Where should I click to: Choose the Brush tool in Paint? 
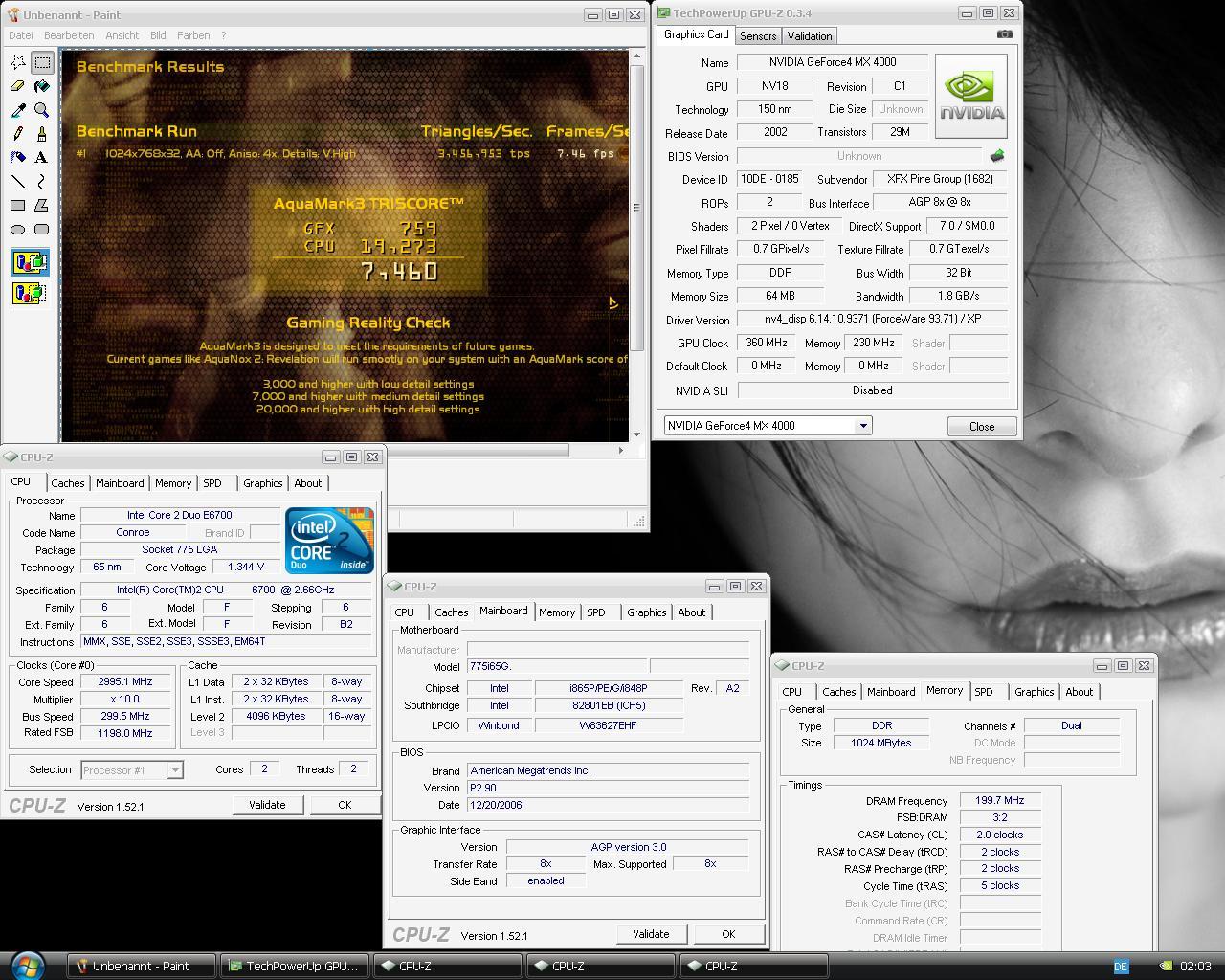(42, 134)
